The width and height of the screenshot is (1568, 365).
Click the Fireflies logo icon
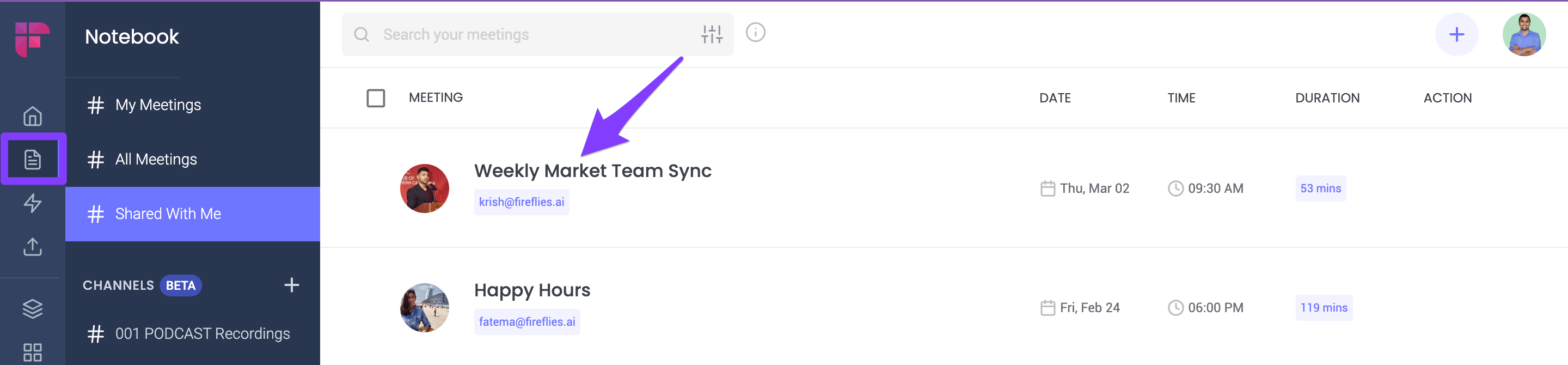[x=32, y=38]
